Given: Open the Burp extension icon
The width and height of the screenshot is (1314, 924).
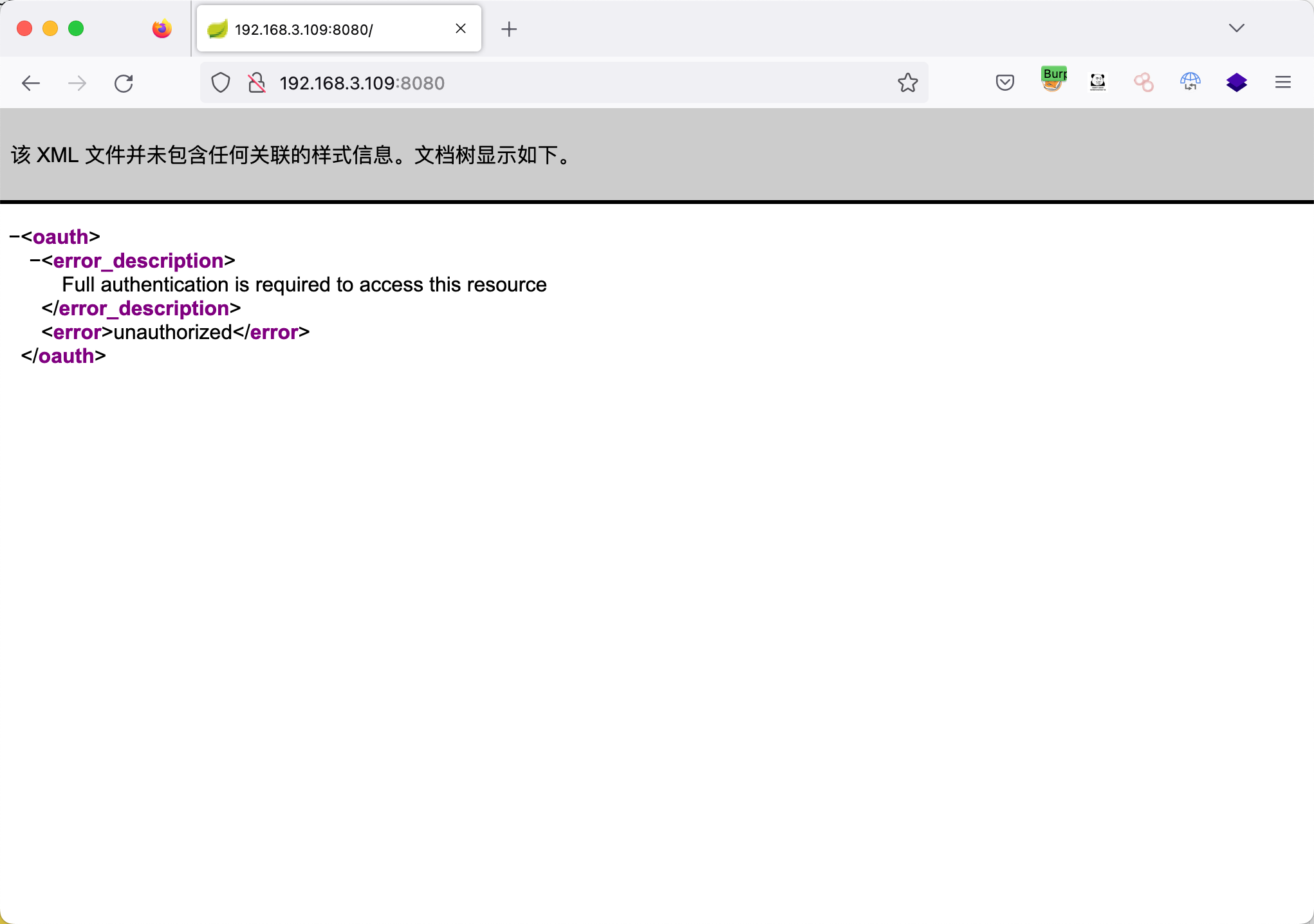Looking at the screenshot, I should click(1053, 80).
